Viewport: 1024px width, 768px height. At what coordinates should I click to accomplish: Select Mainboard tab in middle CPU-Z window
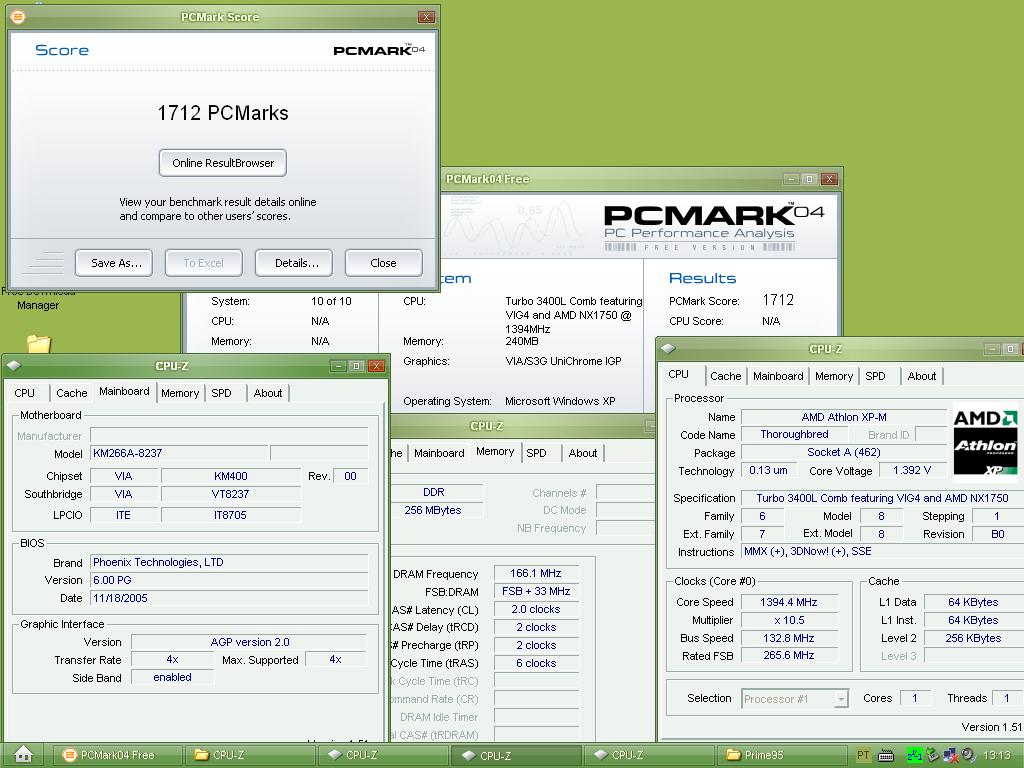click(x=439, y=453)
